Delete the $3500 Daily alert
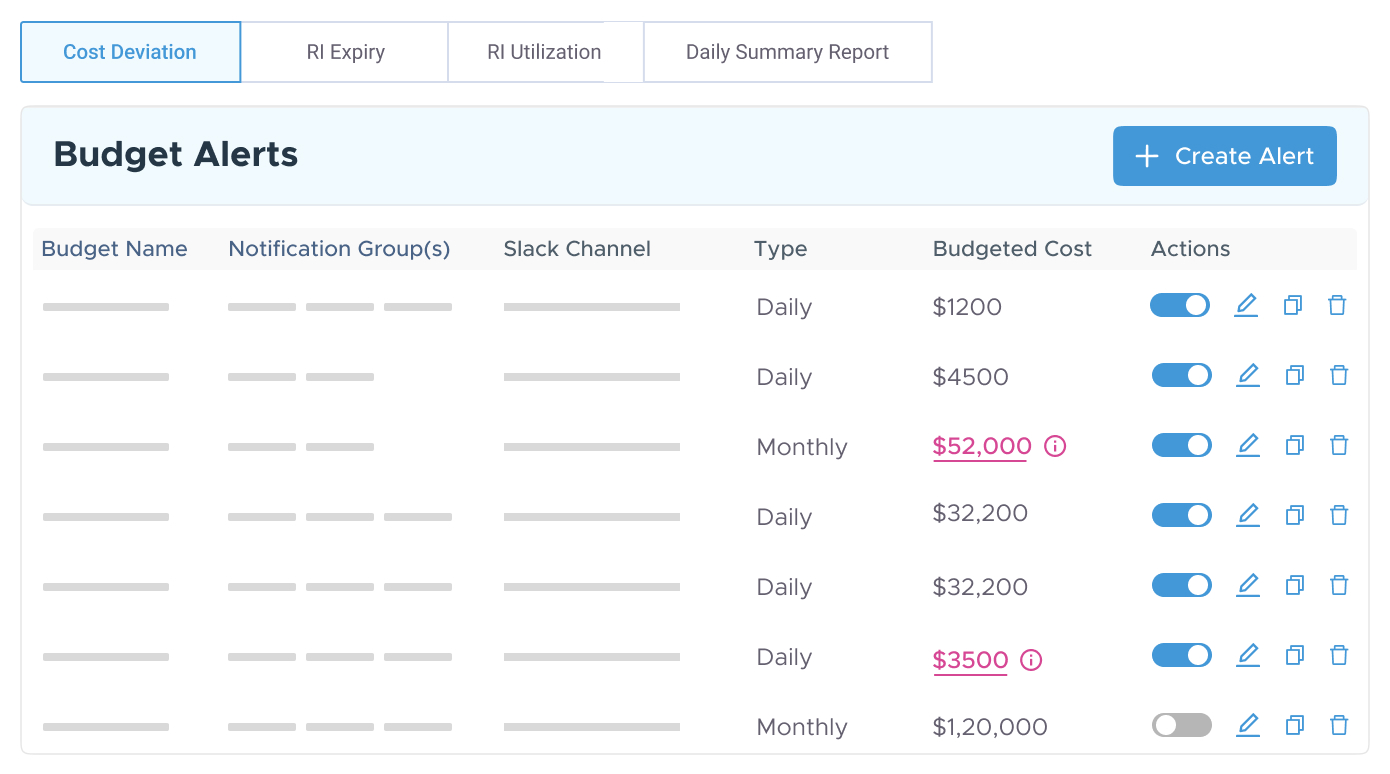Viewport: 1390px width, 774px height. (x=1338, y=655)
